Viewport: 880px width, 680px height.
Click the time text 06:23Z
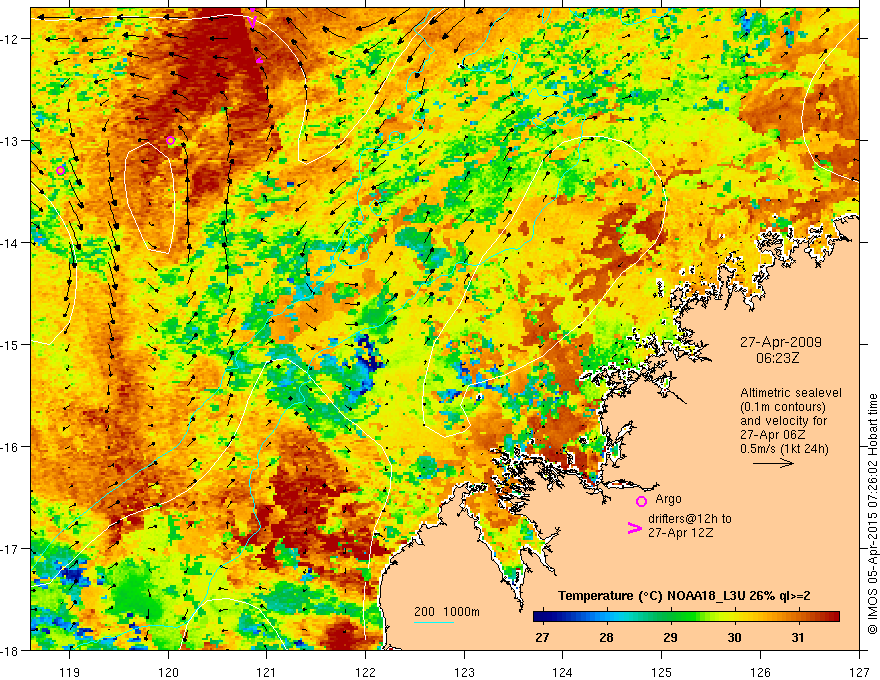coord(778,358)
